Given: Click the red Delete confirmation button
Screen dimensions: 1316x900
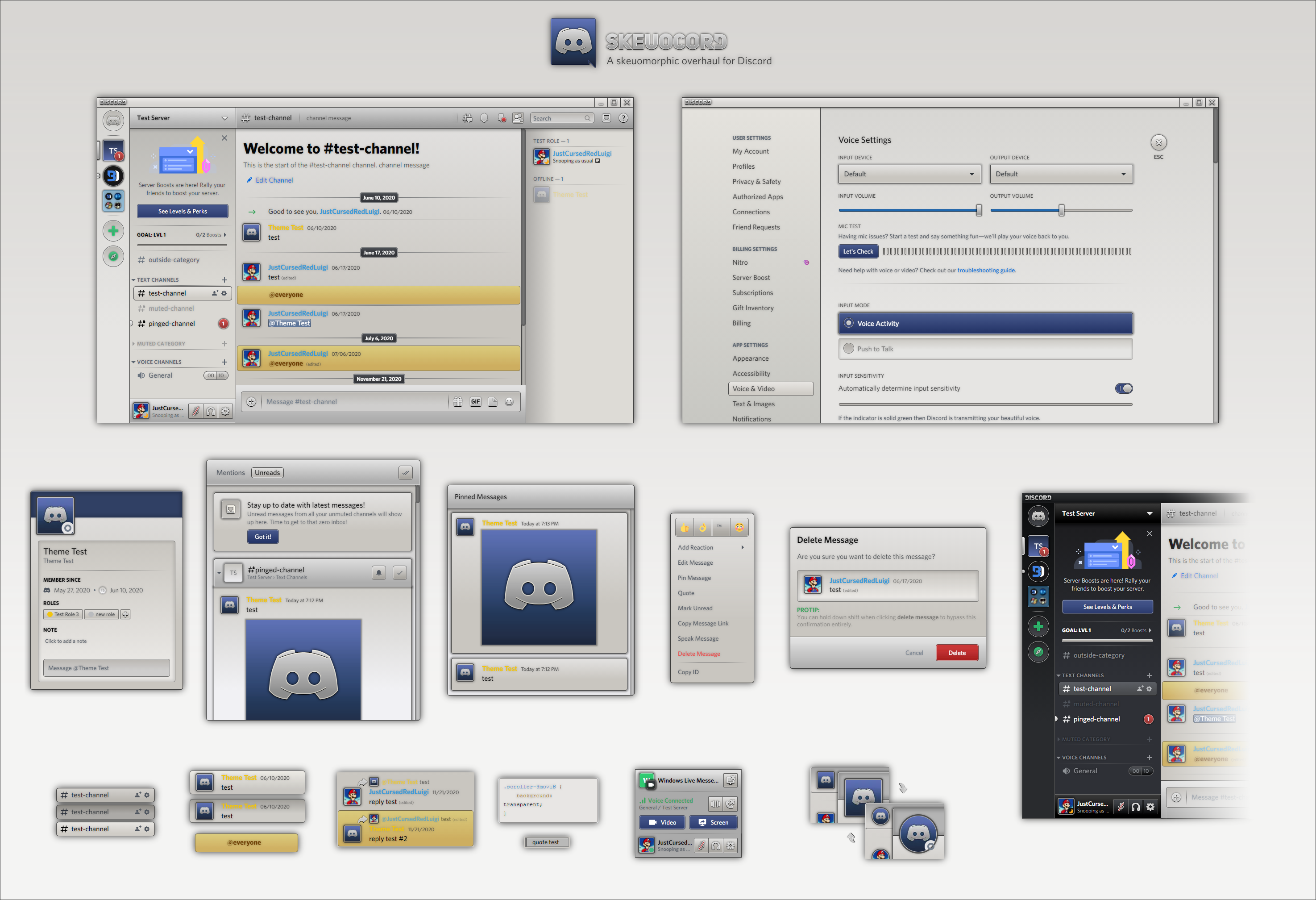Looking at the screenshot, I should coord(956,653).
